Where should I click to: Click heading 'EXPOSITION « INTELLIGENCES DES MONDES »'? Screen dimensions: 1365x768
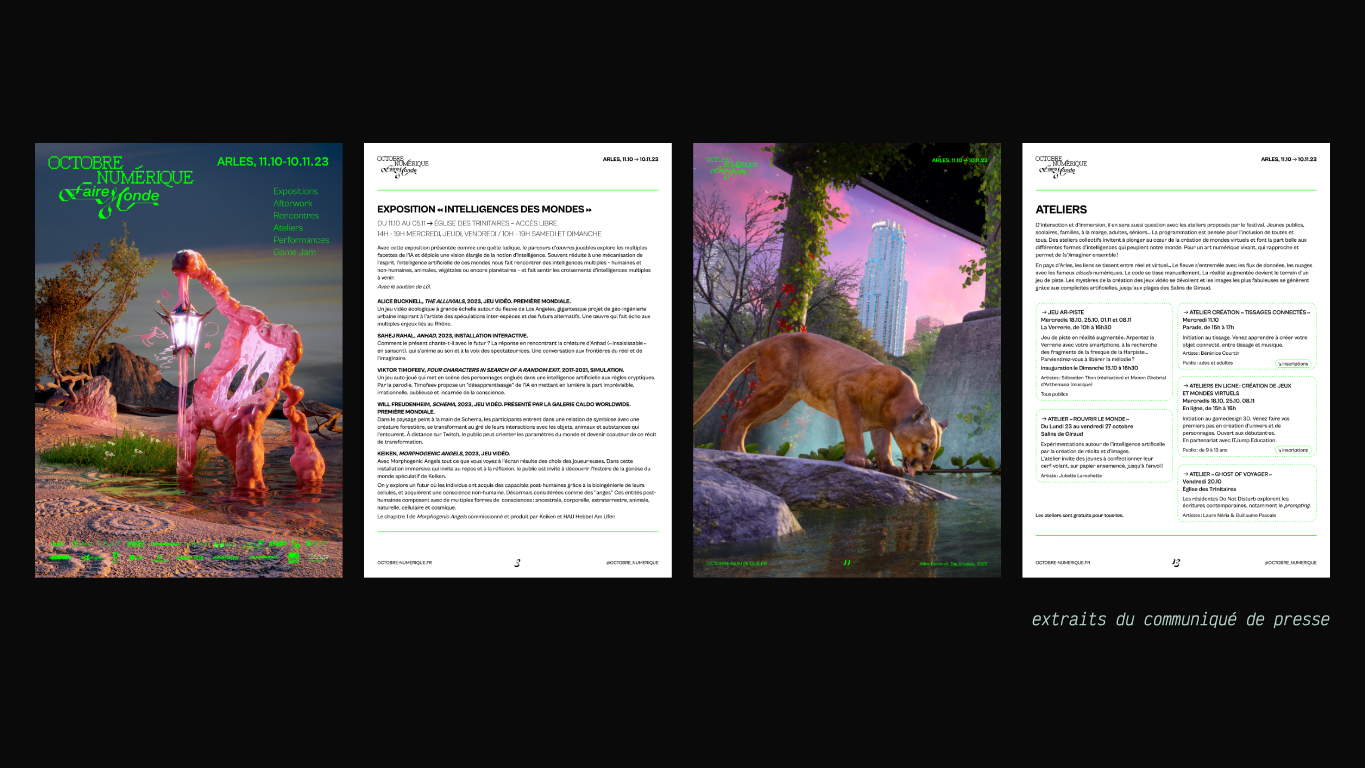[x=484, y=209]
